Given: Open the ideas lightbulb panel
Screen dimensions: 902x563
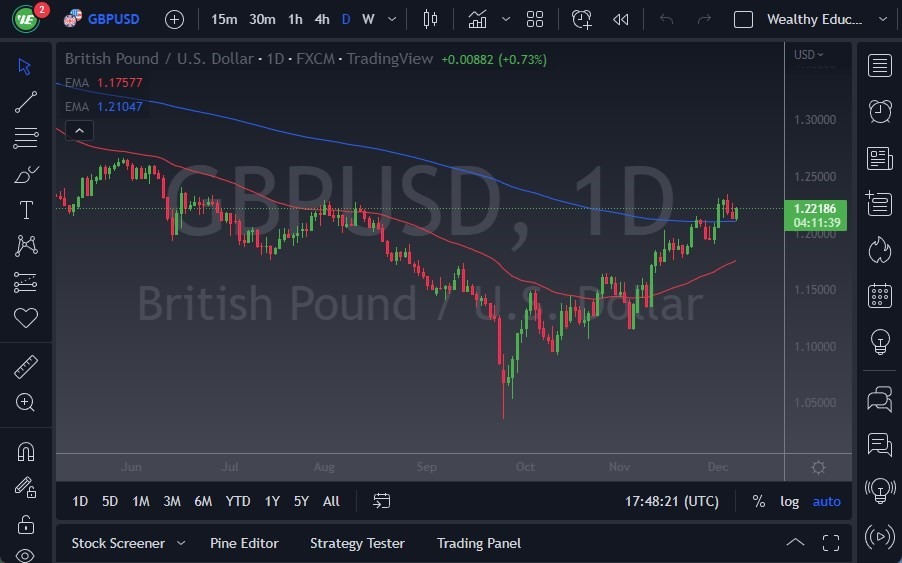Looking at the screenshot, I should tap(880, 342).
